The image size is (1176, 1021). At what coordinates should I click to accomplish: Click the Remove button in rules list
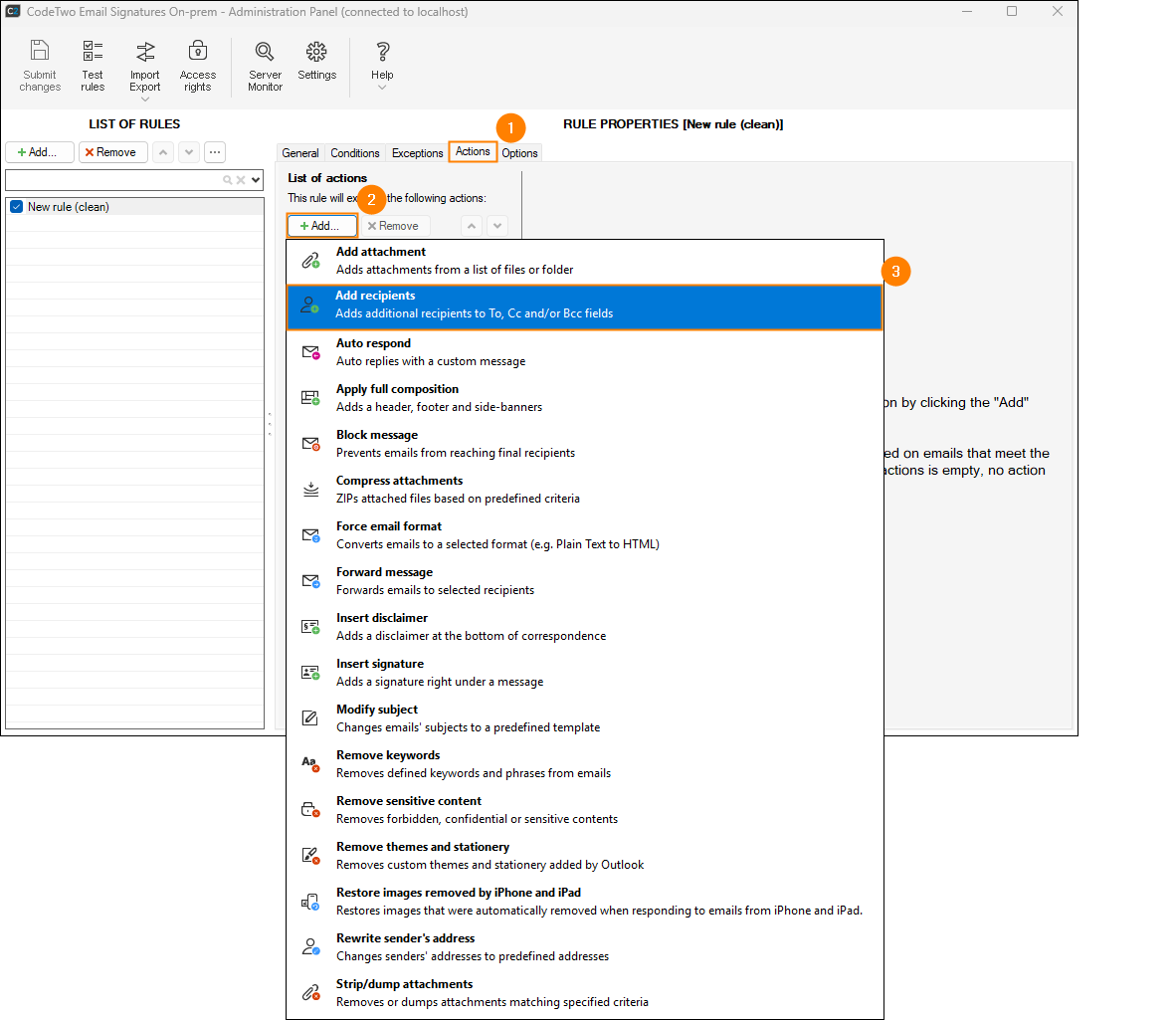[113, 152]
